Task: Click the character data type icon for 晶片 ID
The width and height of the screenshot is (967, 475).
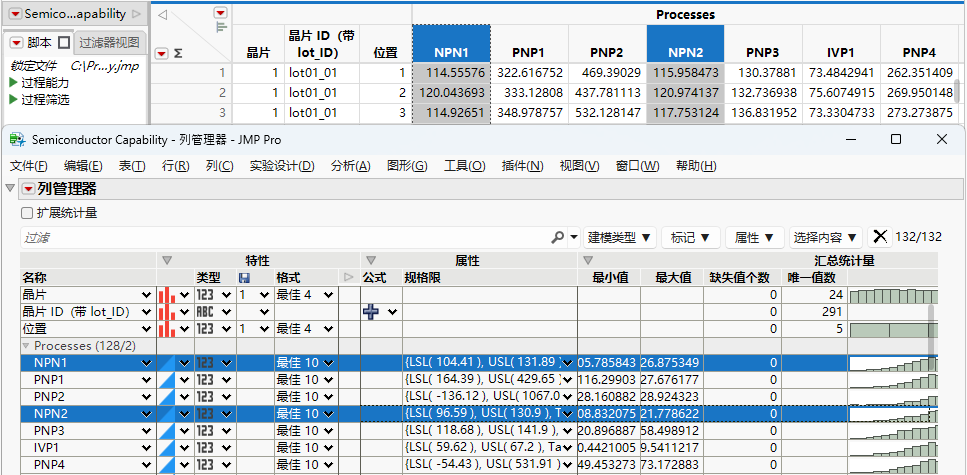Action: tap(205, 312)
